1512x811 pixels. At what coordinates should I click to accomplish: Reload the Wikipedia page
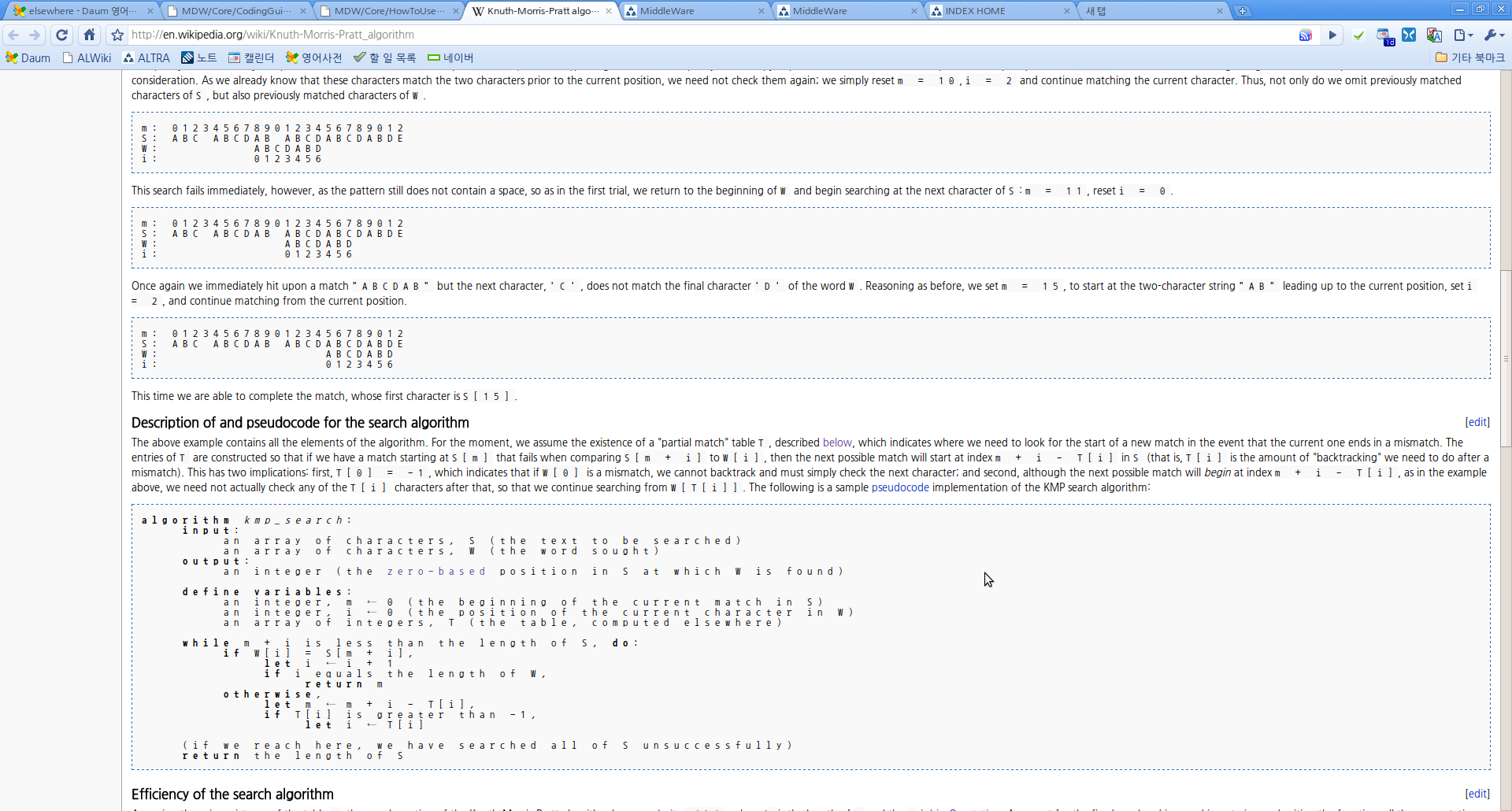click(x=62, y=35)
